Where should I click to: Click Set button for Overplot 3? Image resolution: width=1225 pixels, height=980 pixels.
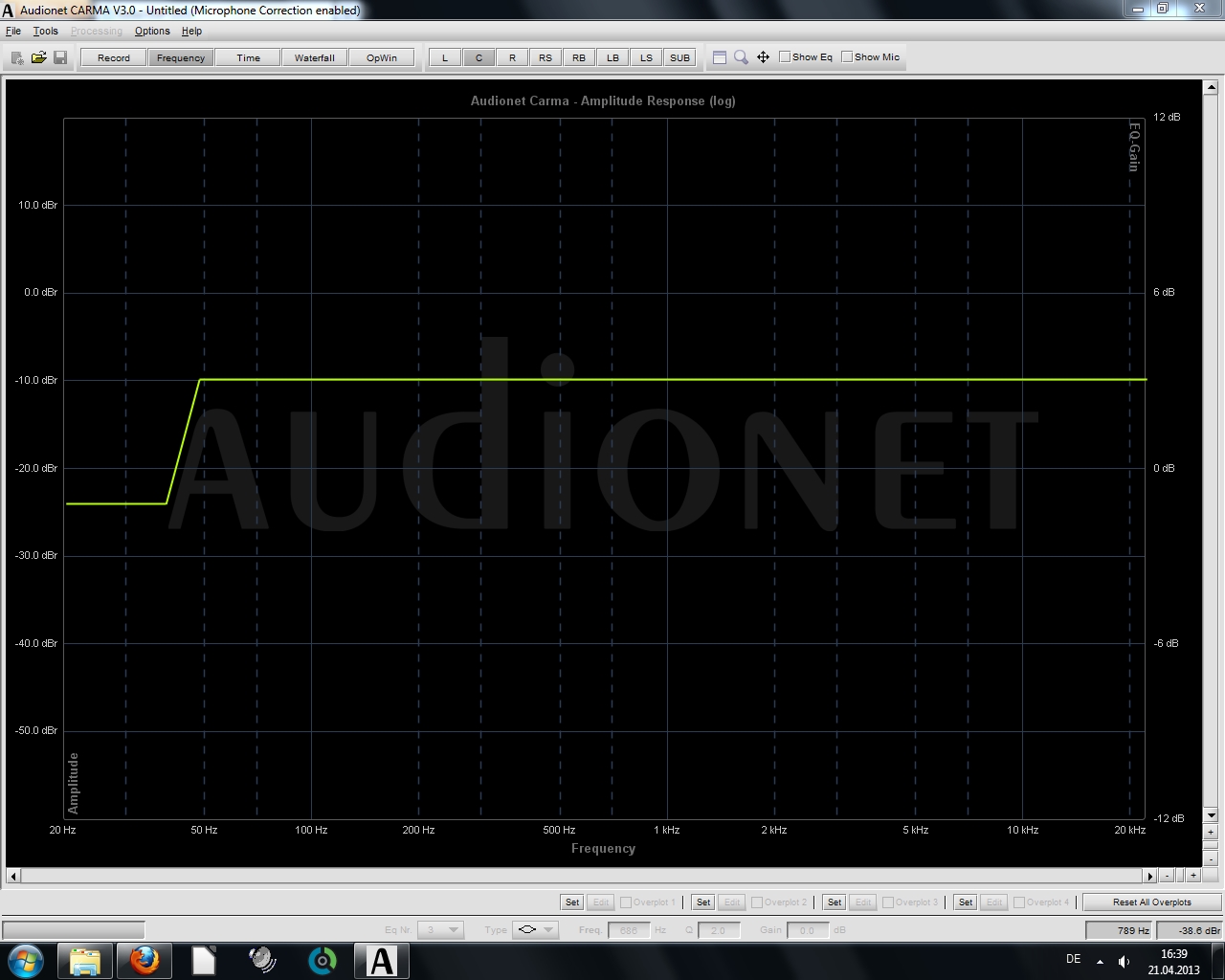(835, 902)
